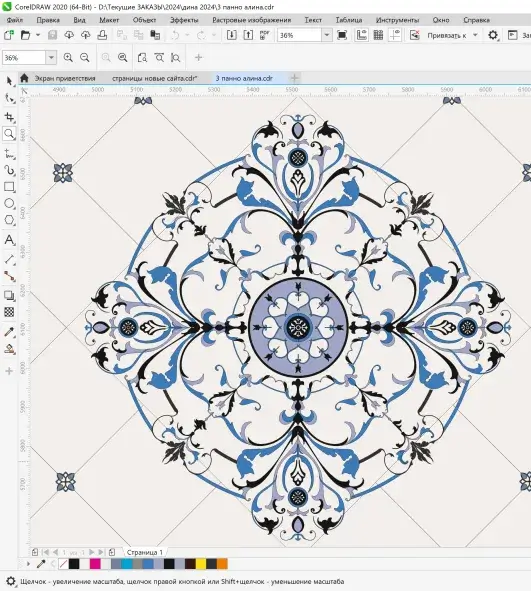Toggle the full-screen preview button

click(x=342, y=35)
